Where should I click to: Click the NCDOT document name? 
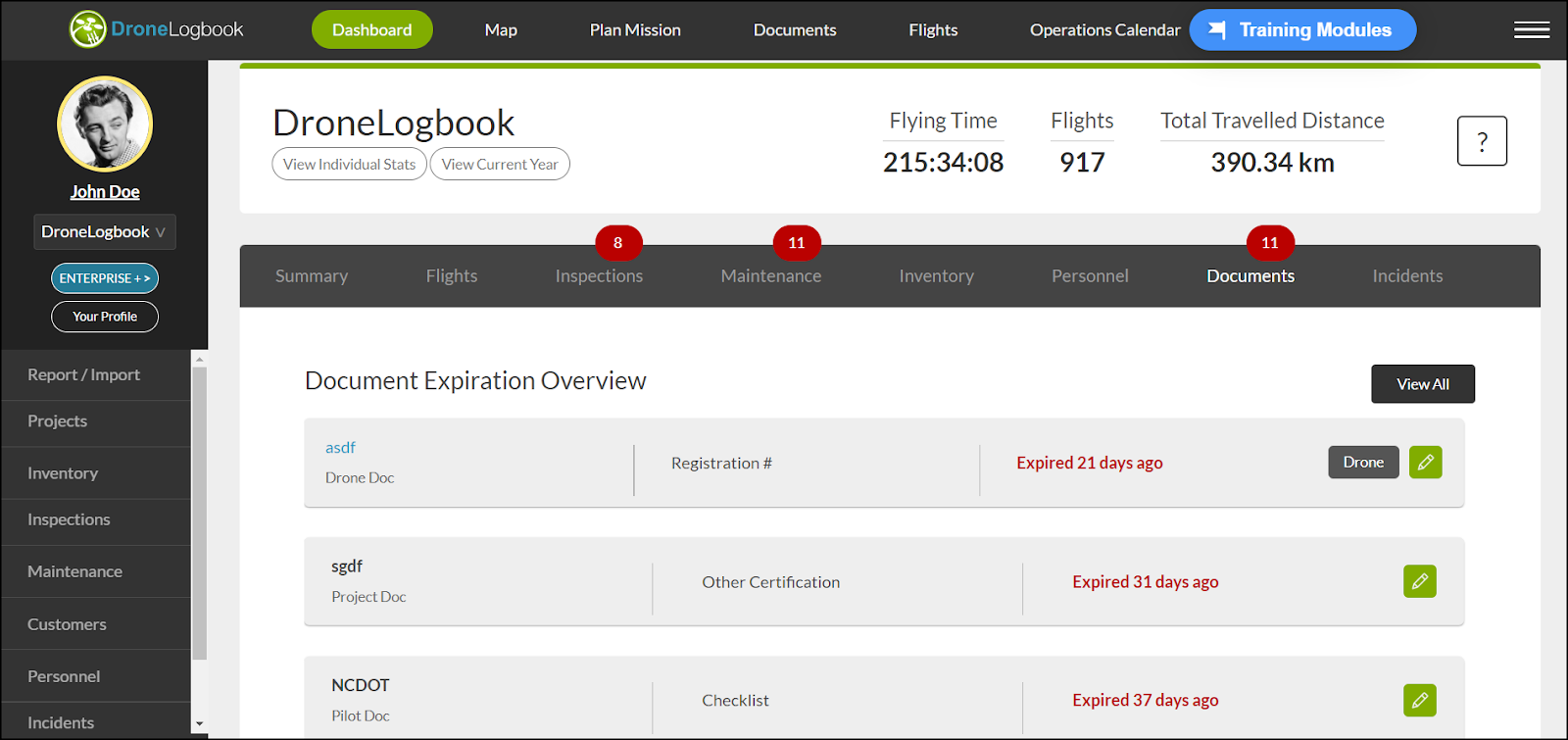coord(361,685)
